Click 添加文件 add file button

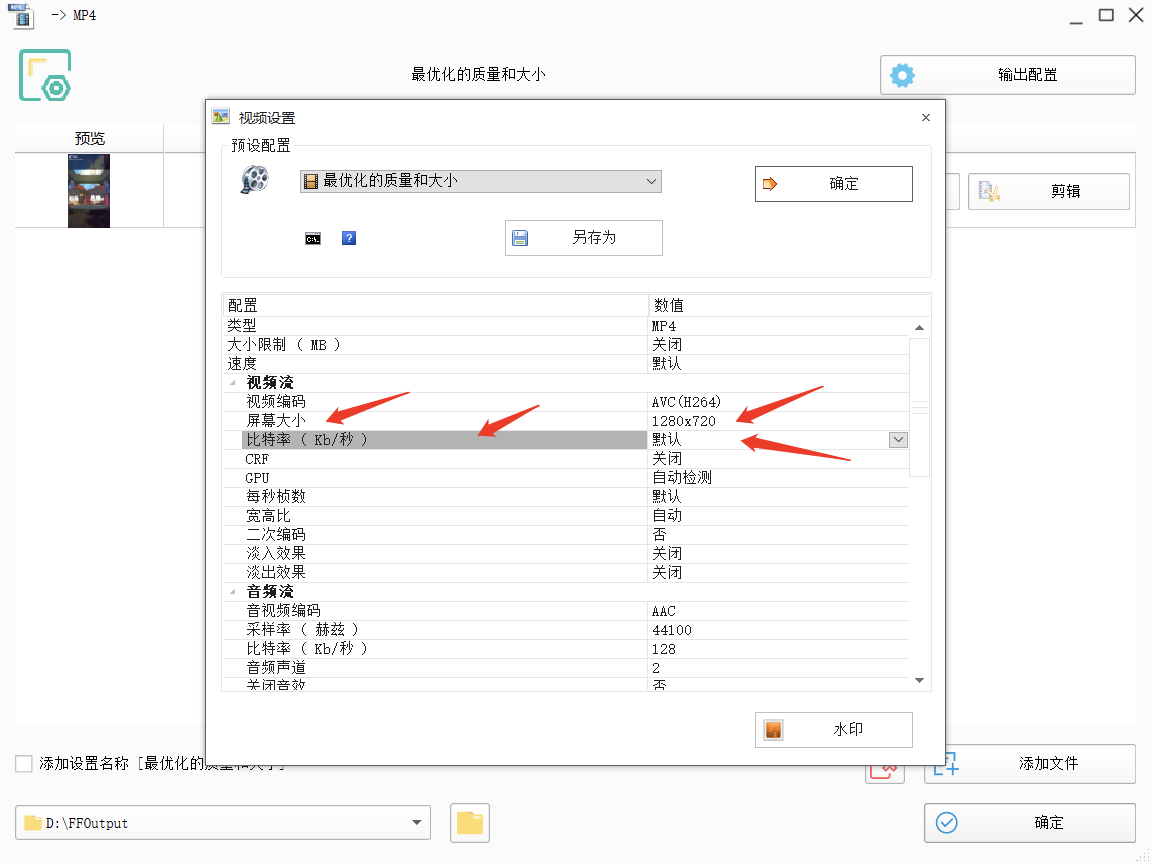pos(1029,763)
